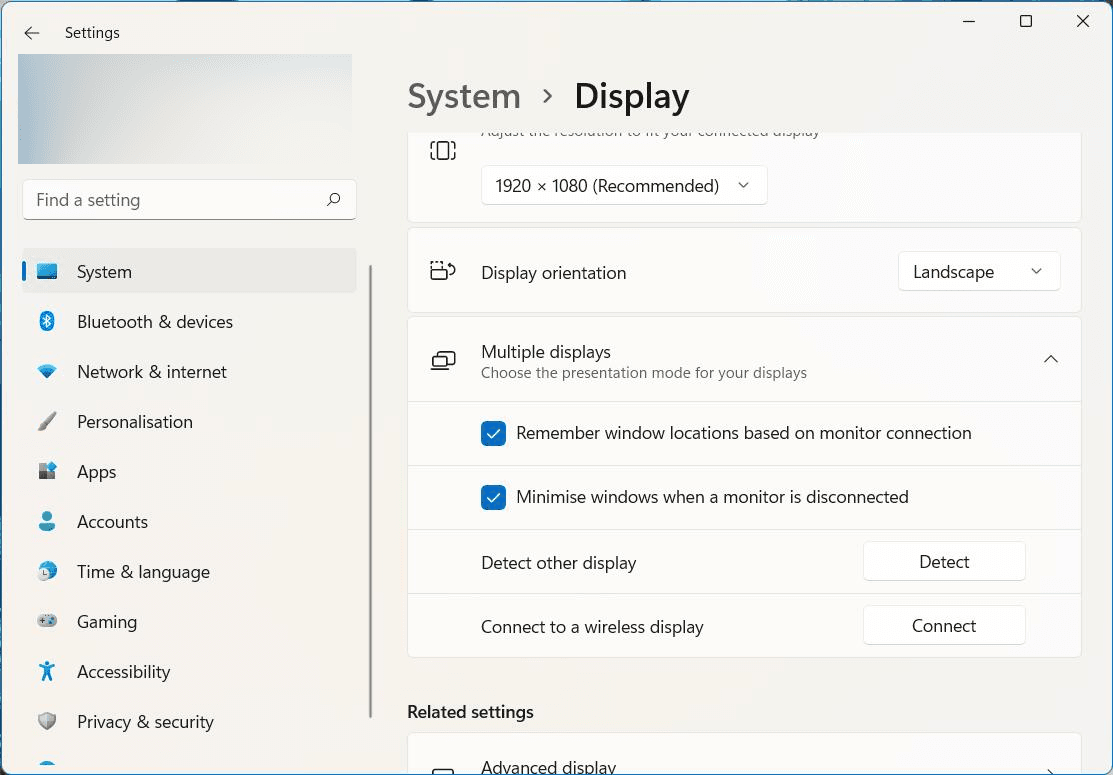
Task: Click the Time & language clock icon
Action: click(x=47, y=571)
